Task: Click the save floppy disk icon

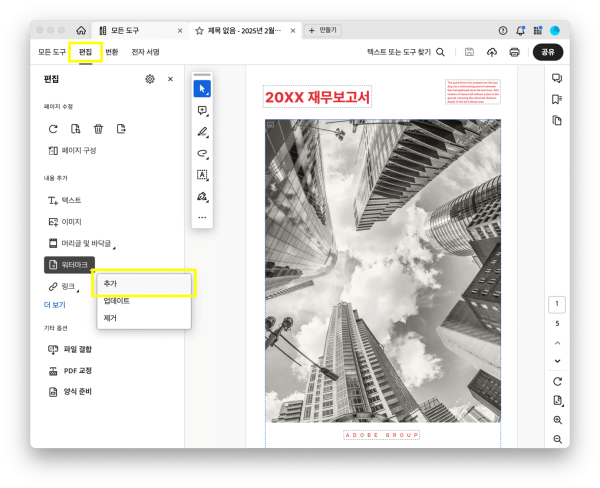Action: click(x=469, y=52)
